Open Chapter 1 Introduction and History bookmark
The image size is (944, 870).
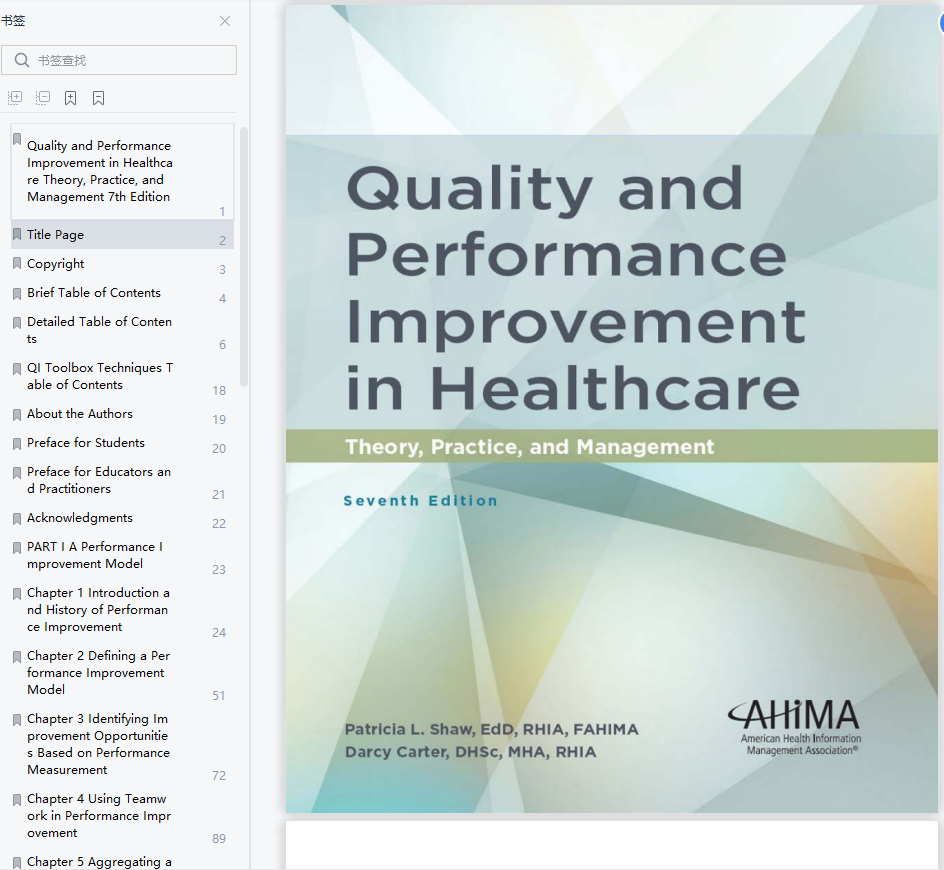(122, 610)
